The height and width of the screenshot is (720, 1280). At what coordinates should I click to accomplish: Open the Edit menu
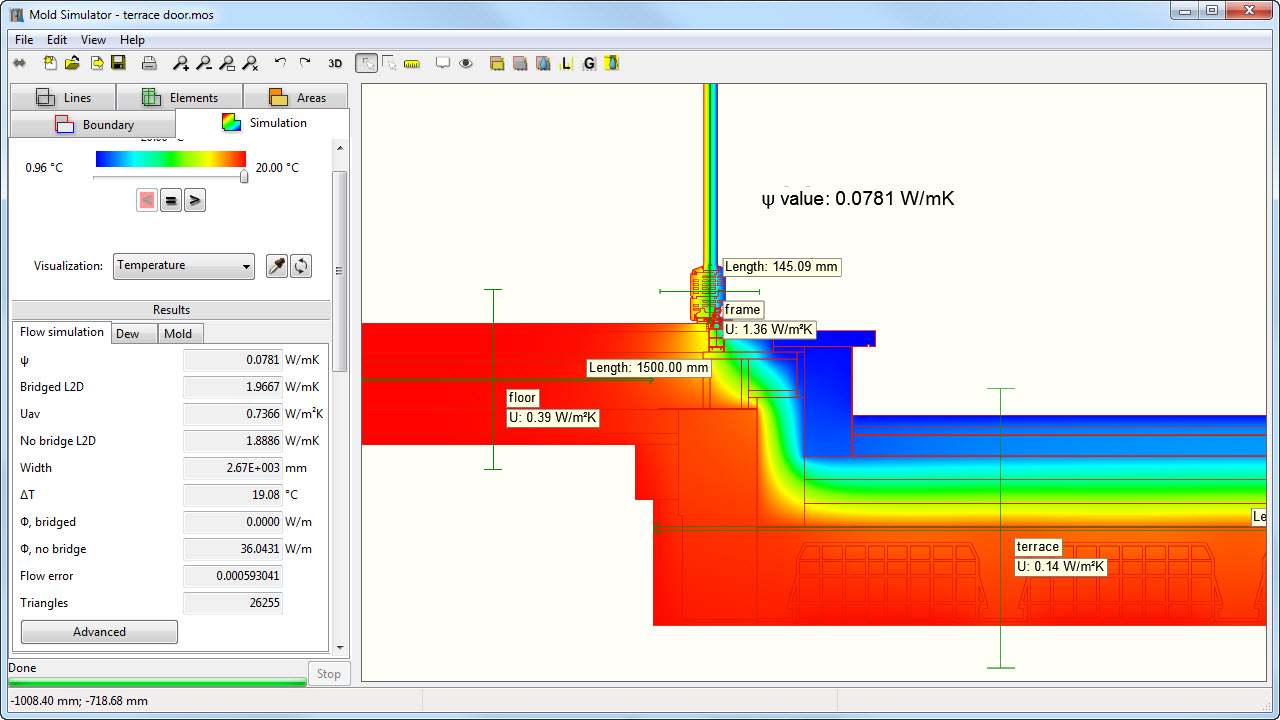pyautogui.click(x=57, y=40)
